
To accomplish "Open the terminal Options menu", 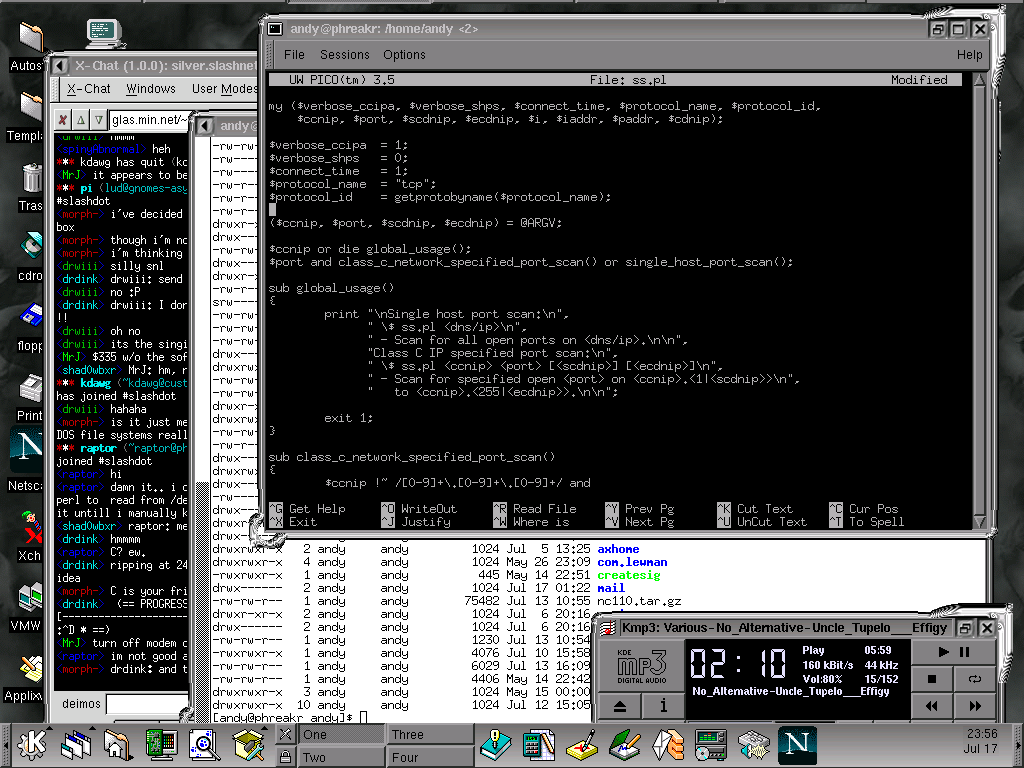I will tap(404, 55).
